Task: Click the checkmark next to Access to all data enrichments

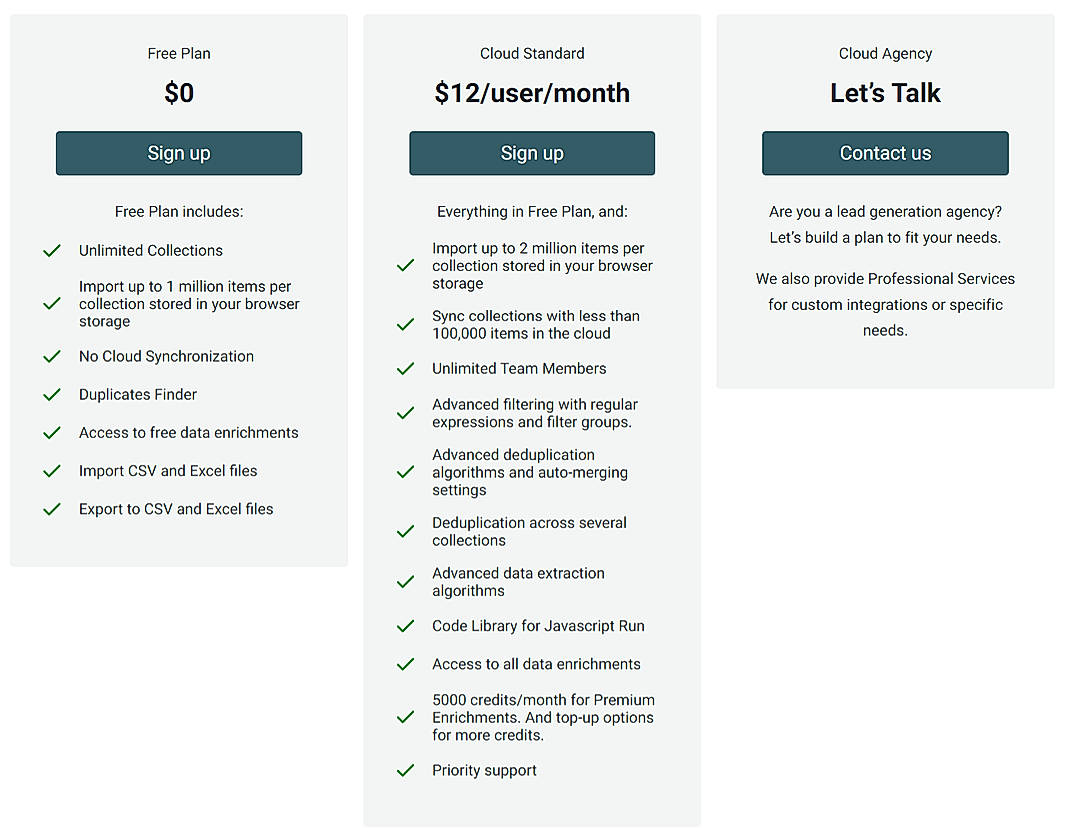Action: [x=405, y=664]
